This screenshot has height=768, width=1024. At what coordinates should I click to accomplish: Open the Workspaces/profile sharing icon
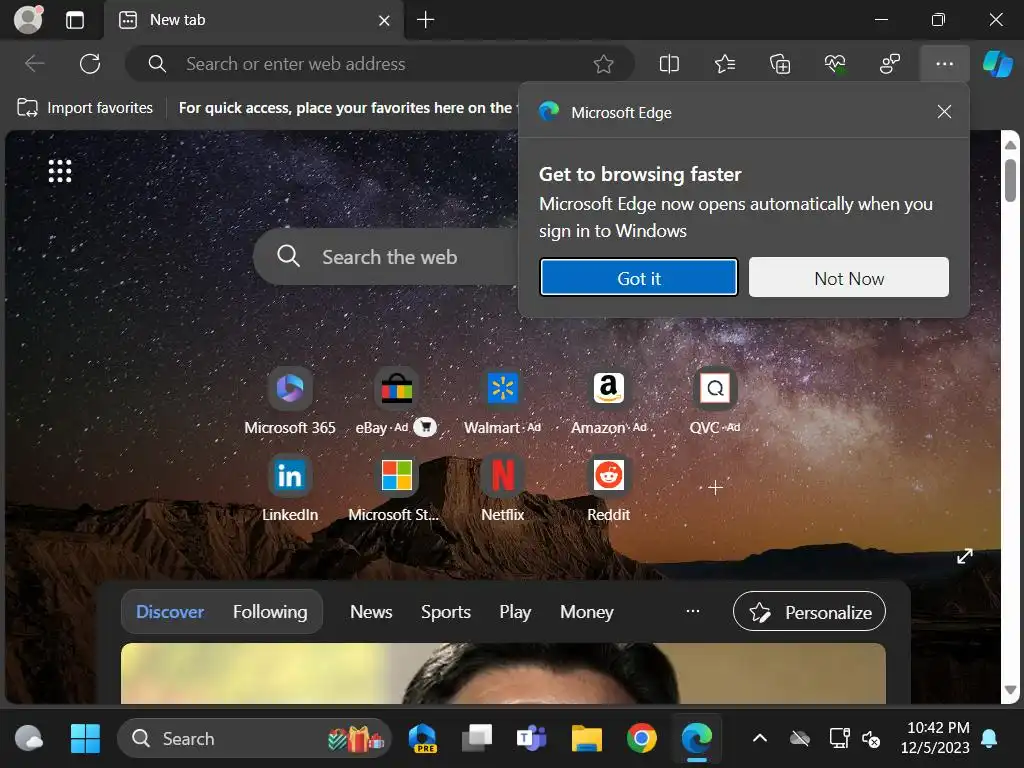tap(889, 64)
